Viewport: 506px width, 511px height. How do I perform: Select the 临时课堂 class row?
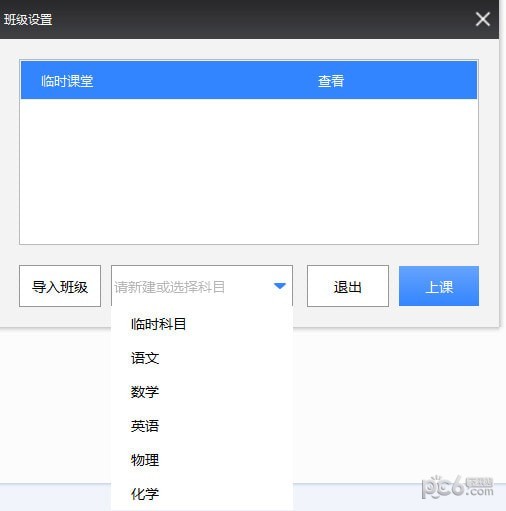click(249, 80)
